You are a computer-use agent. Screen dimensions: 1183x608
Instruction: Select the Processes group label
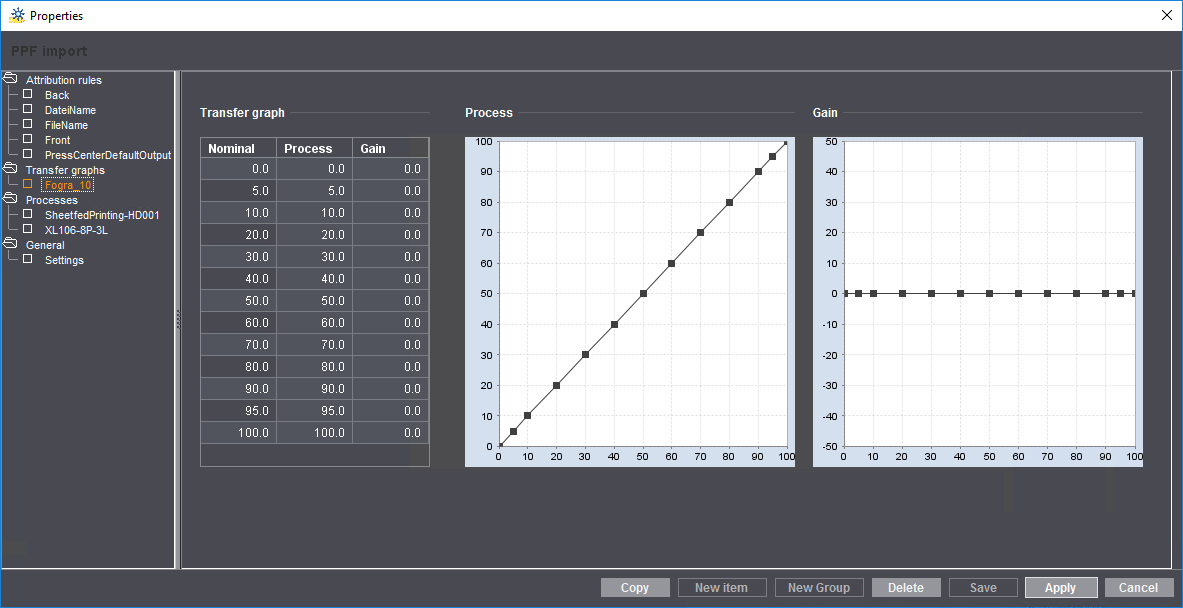(51, 200)
